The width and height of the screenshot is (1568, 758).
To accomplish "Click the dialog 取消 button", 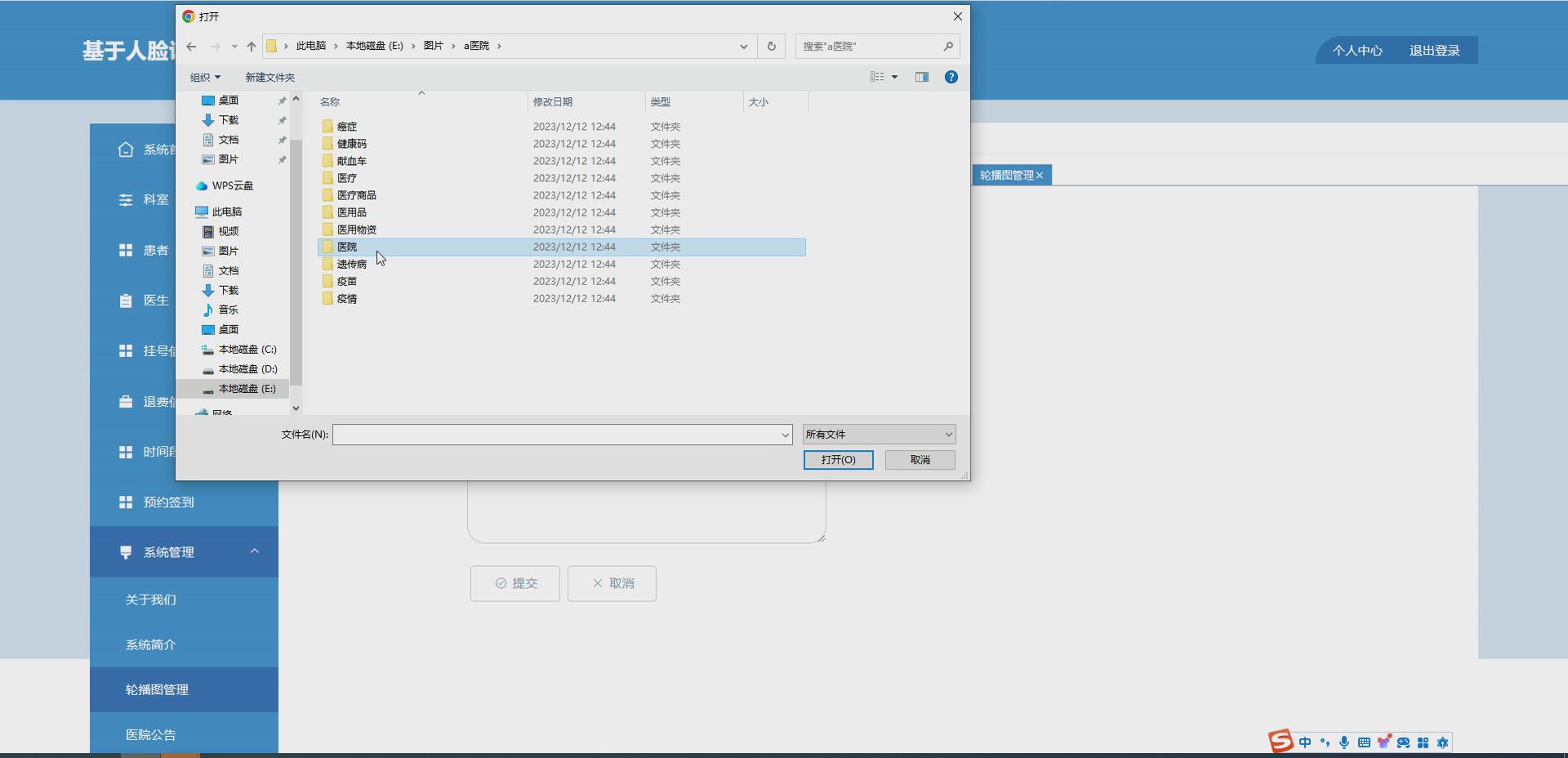I will 920,460.
